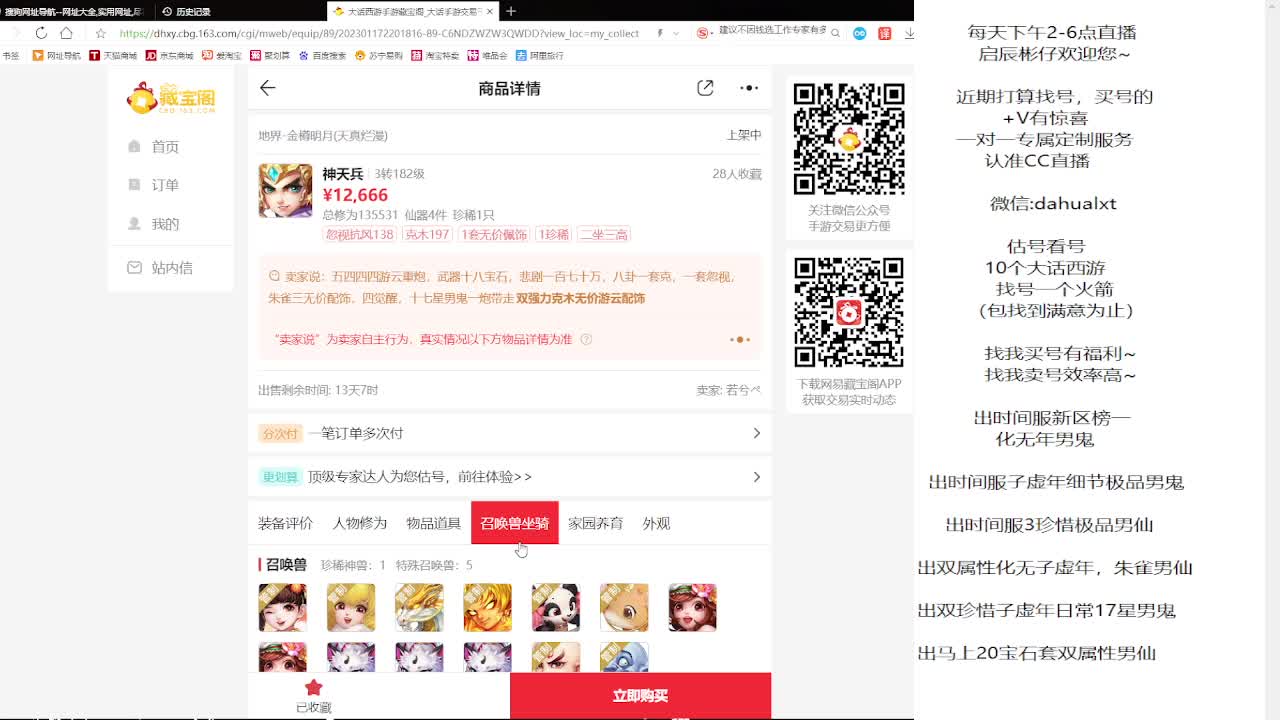Open the three-dots more menu

click(749, 88)
